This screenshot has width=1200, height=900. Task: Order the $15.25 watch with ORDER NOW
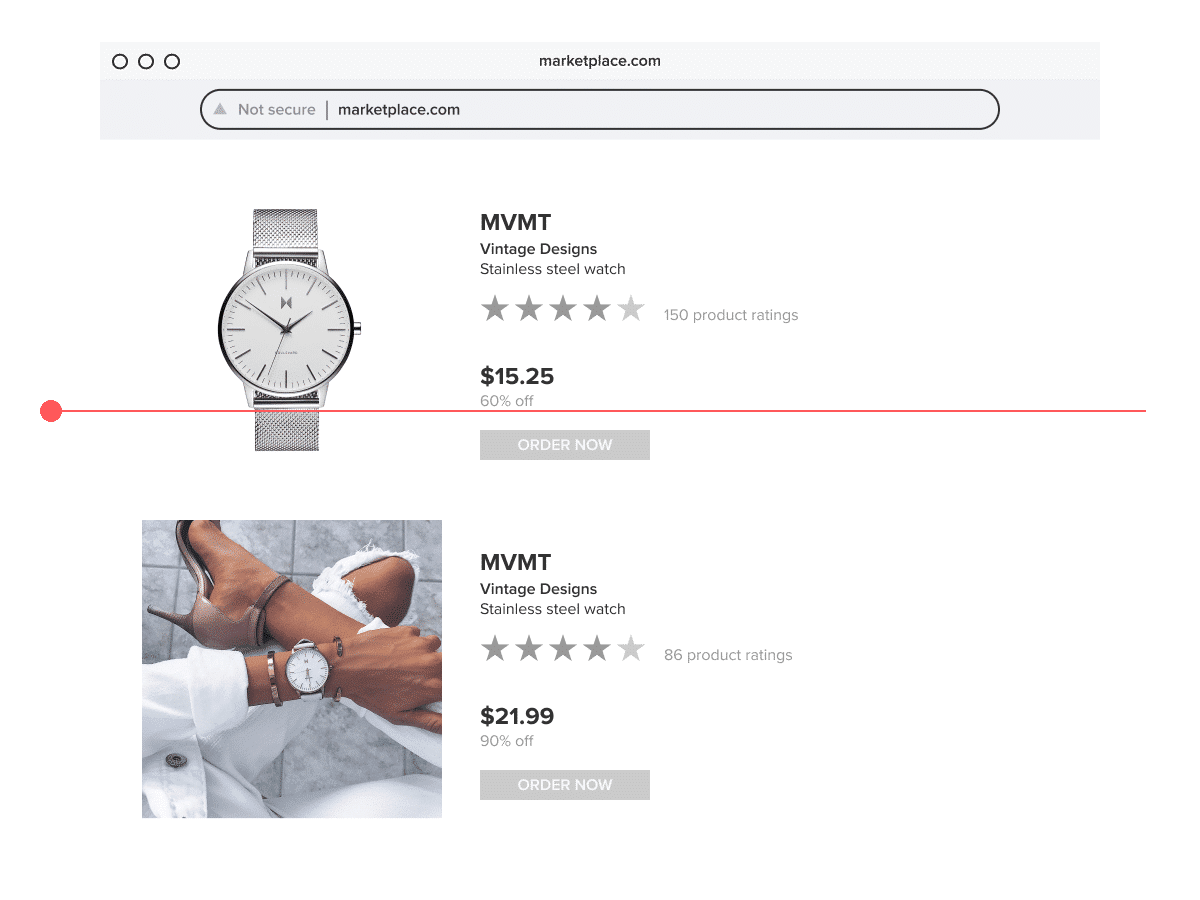[565, 445]
